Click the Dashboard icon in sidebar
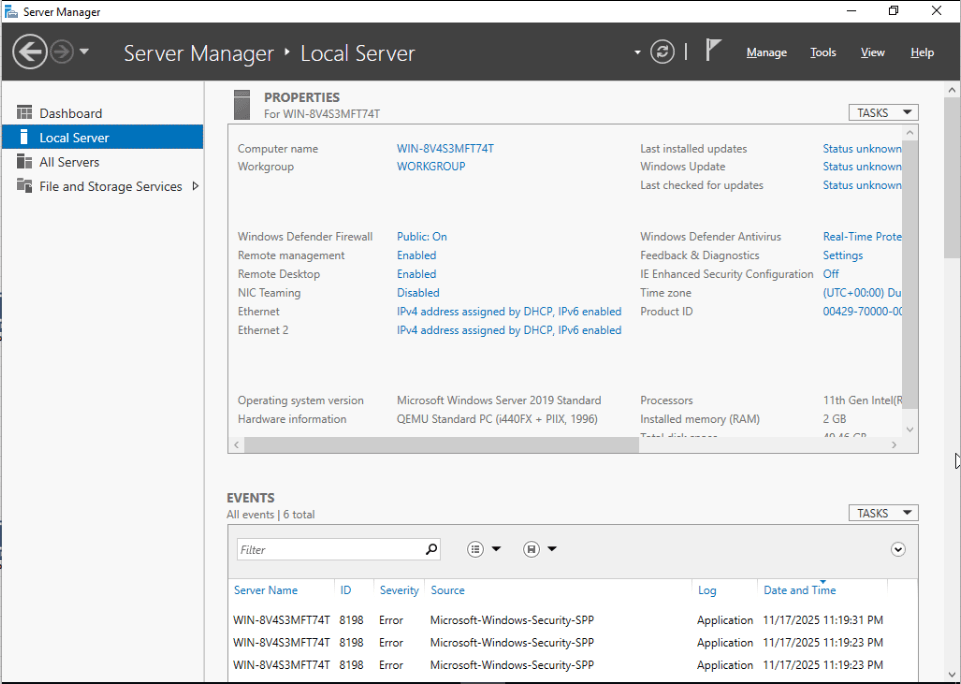The image size is (961, 684). point(24,113)
